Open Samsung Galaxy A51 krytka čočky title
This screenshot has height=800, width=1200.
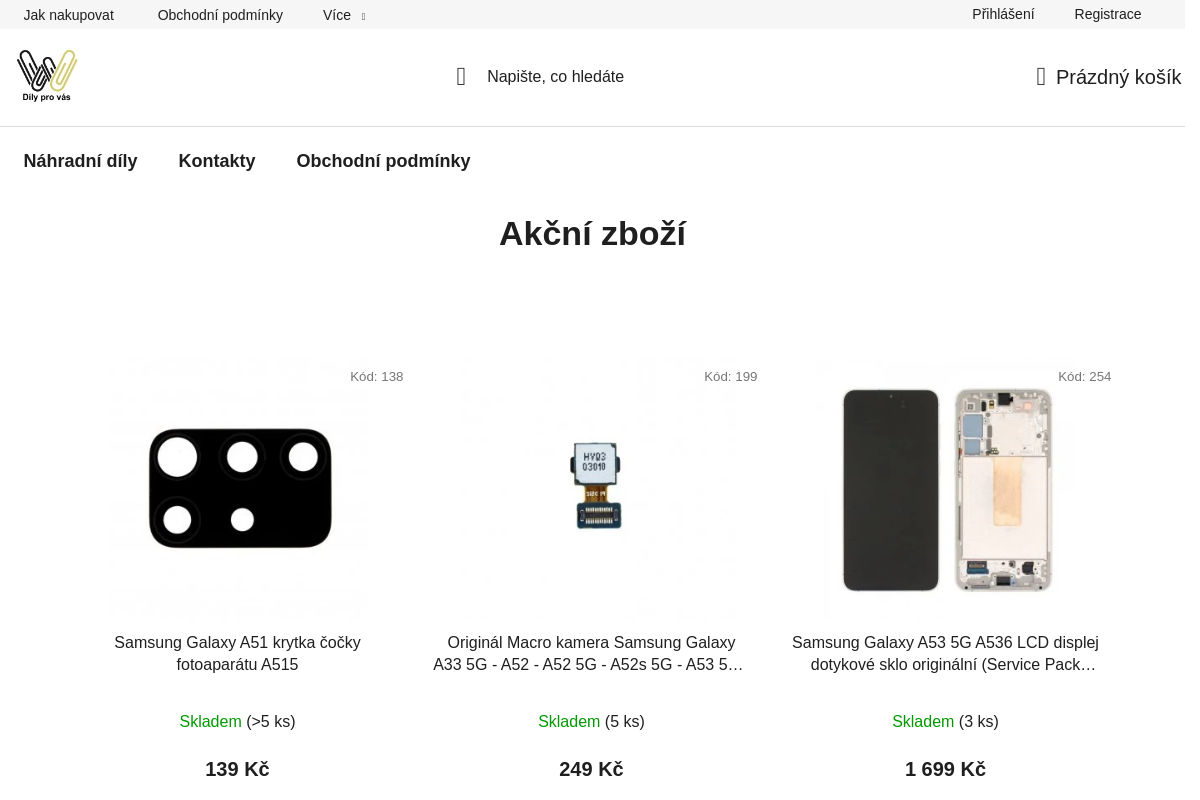[238, 654]
